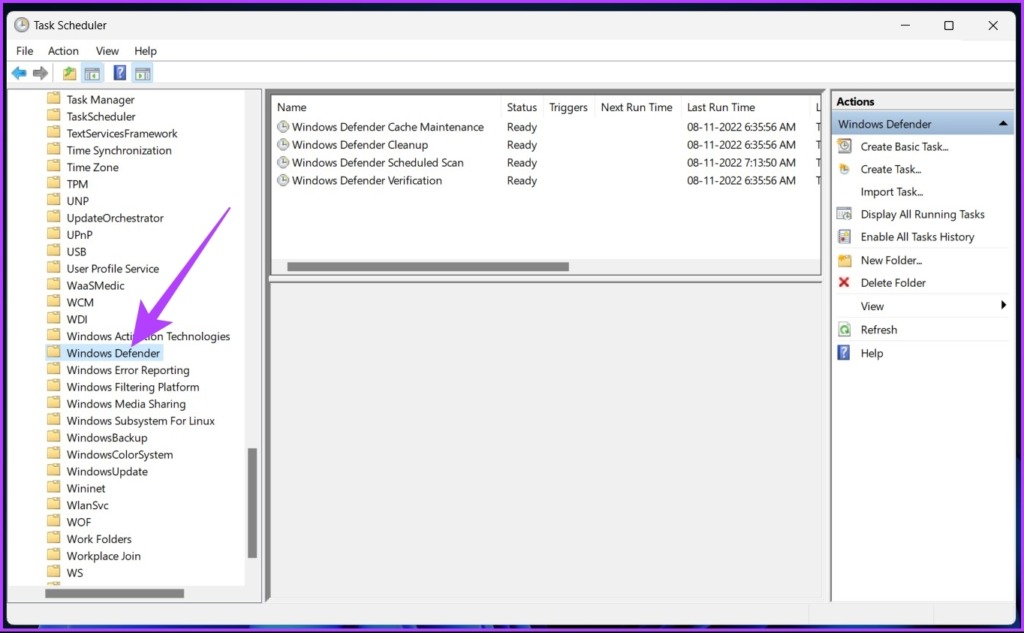Click the clock icon of Cache Maintenance task

(x=283, y=126)
